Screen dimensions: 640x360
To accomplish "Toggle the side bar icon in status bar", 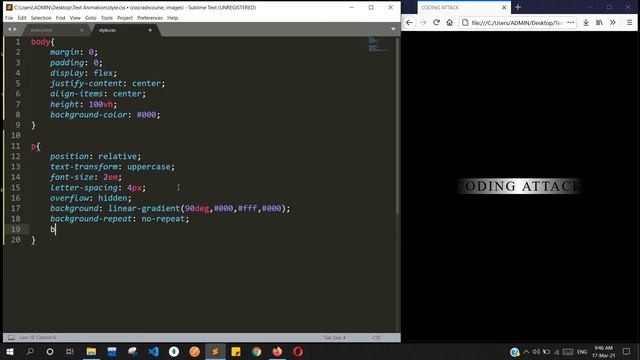I will pos(11,338).
